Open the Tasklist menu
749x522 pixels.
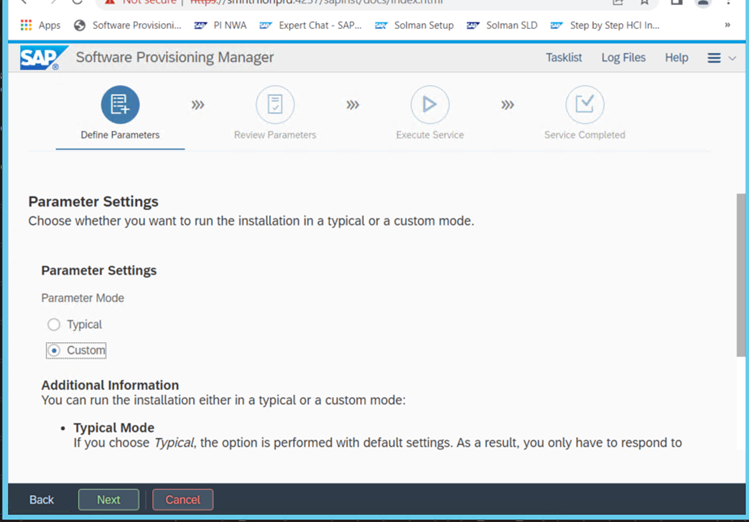(x=564, y=58)
